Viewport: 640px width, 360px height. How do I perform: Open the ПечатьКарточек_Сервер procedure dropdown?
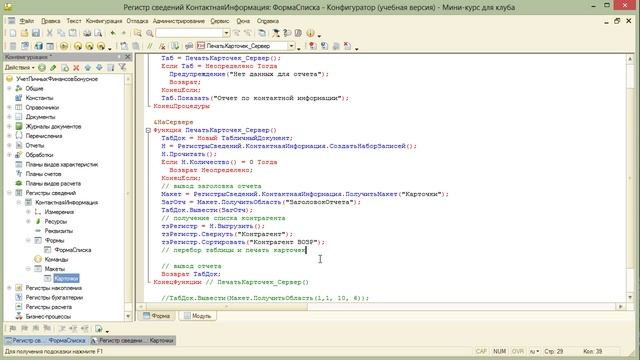[291, 46]
